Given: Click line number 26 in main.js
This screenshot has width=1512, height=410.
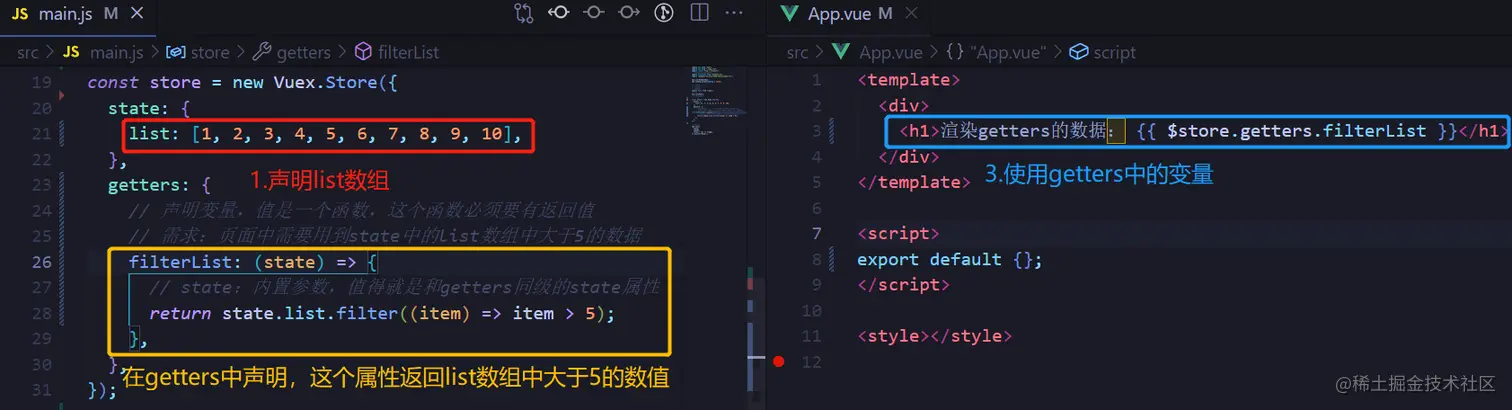Looking at the screenshot, I should (x=41, y=262).
